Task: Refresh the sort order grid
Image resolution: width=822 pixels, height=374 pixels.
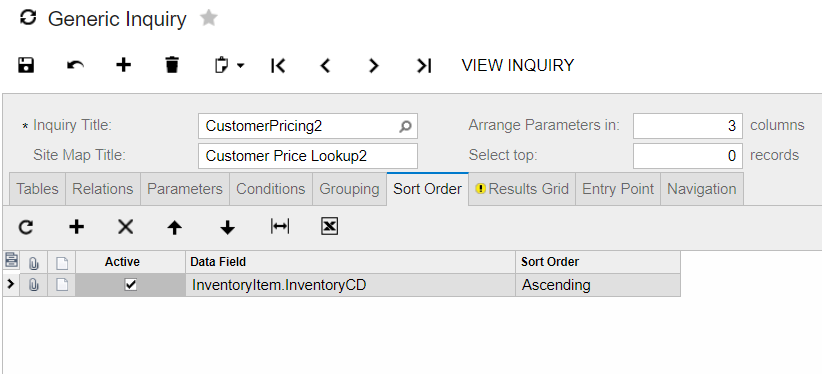Action: click(26, 227)
